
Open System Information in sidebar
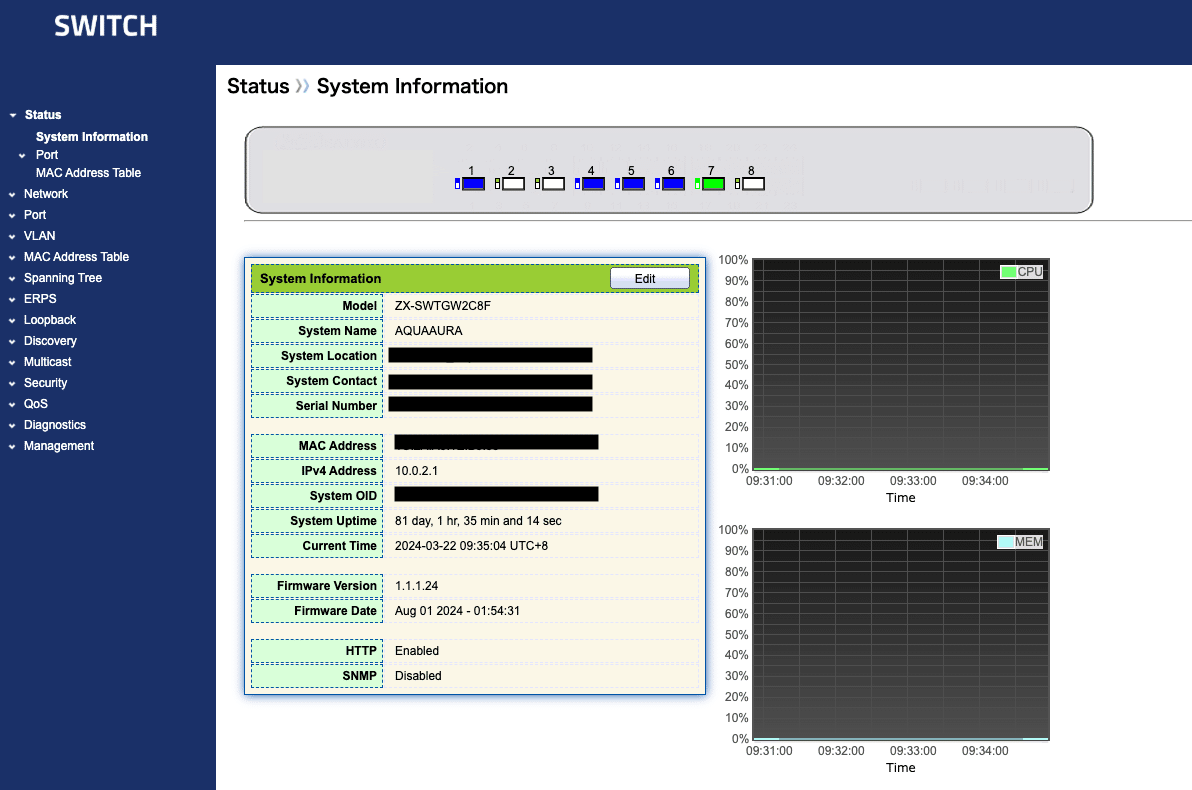pos(92,137)
